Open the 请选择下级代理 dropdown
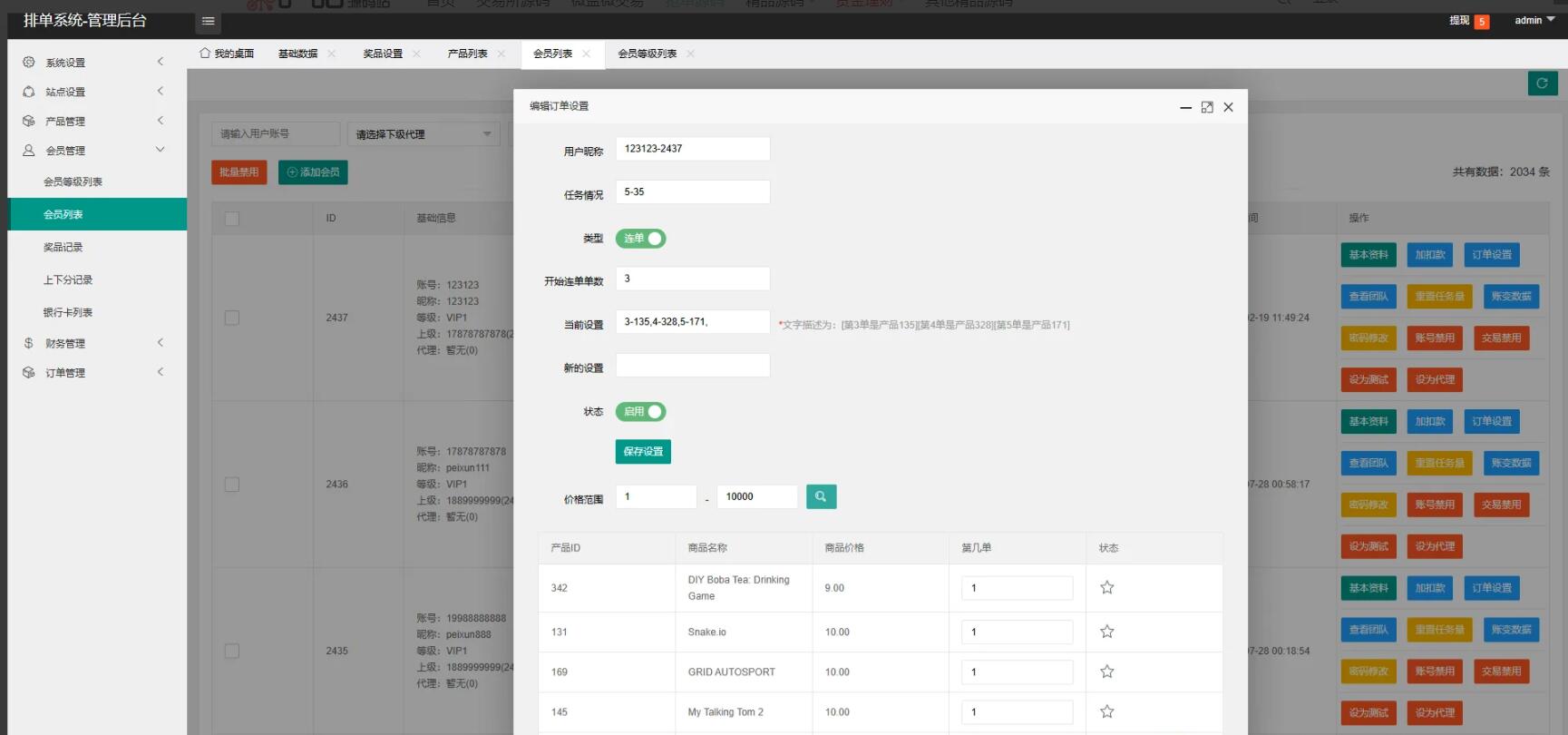 click(423, 134)
